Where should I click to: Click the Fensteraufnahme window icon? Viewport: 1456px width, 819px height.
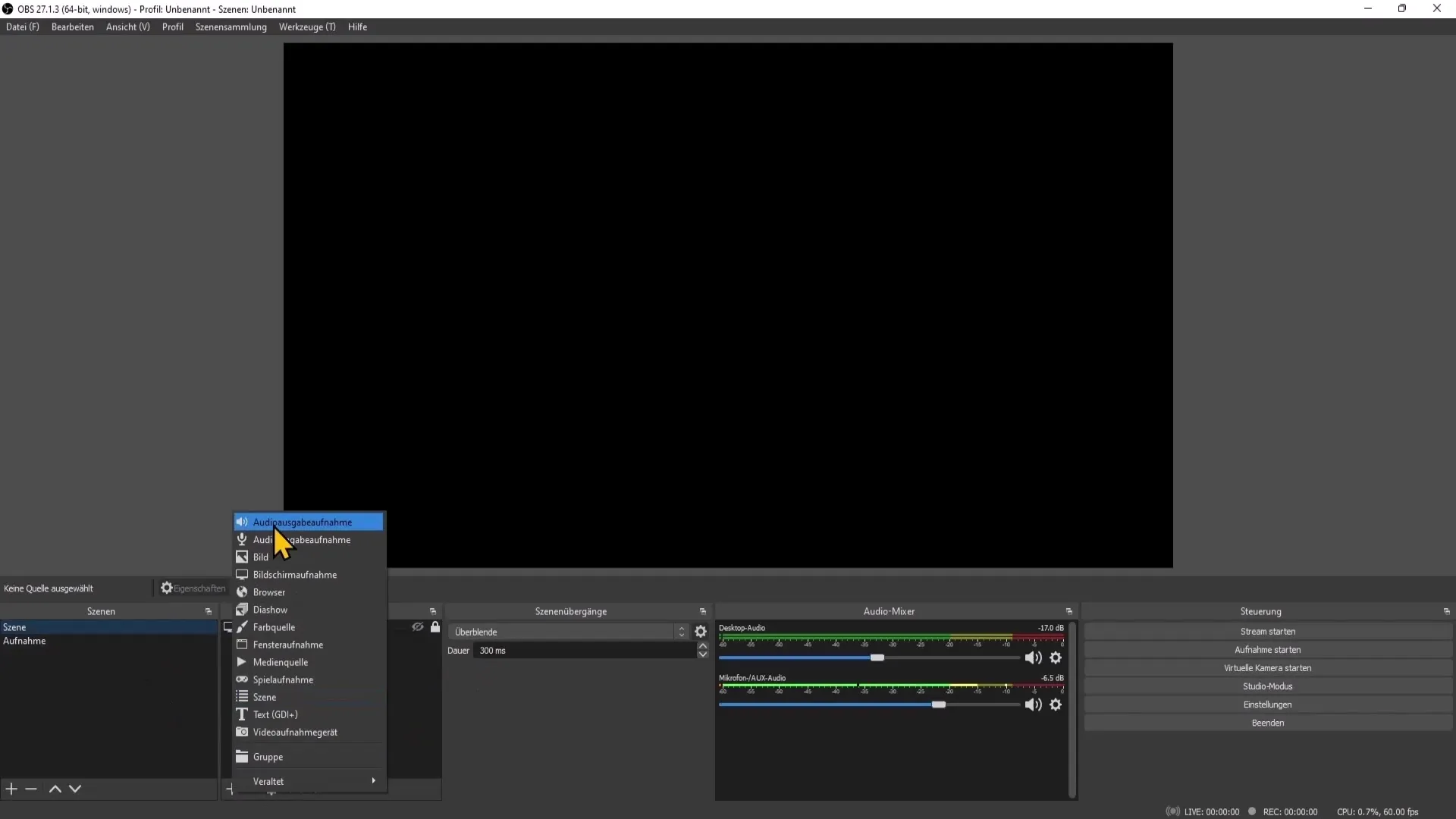click(x=242, y=645)
